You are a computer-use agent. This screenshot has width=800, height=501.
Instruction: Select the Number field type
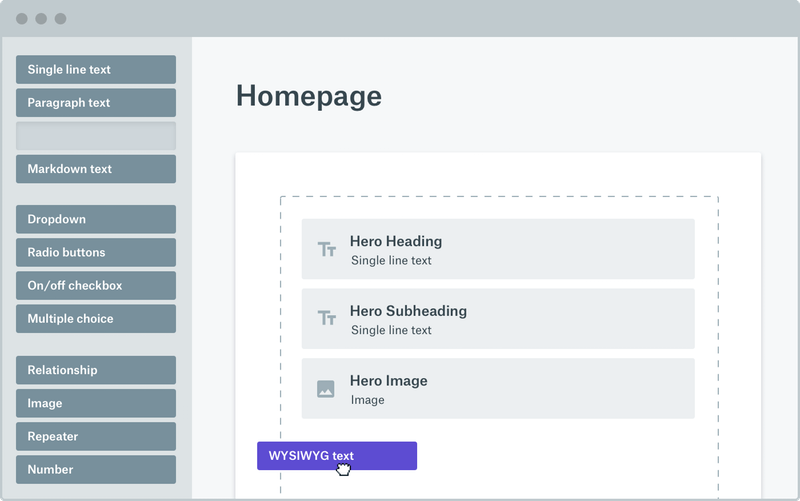click(x=96, y=469)
